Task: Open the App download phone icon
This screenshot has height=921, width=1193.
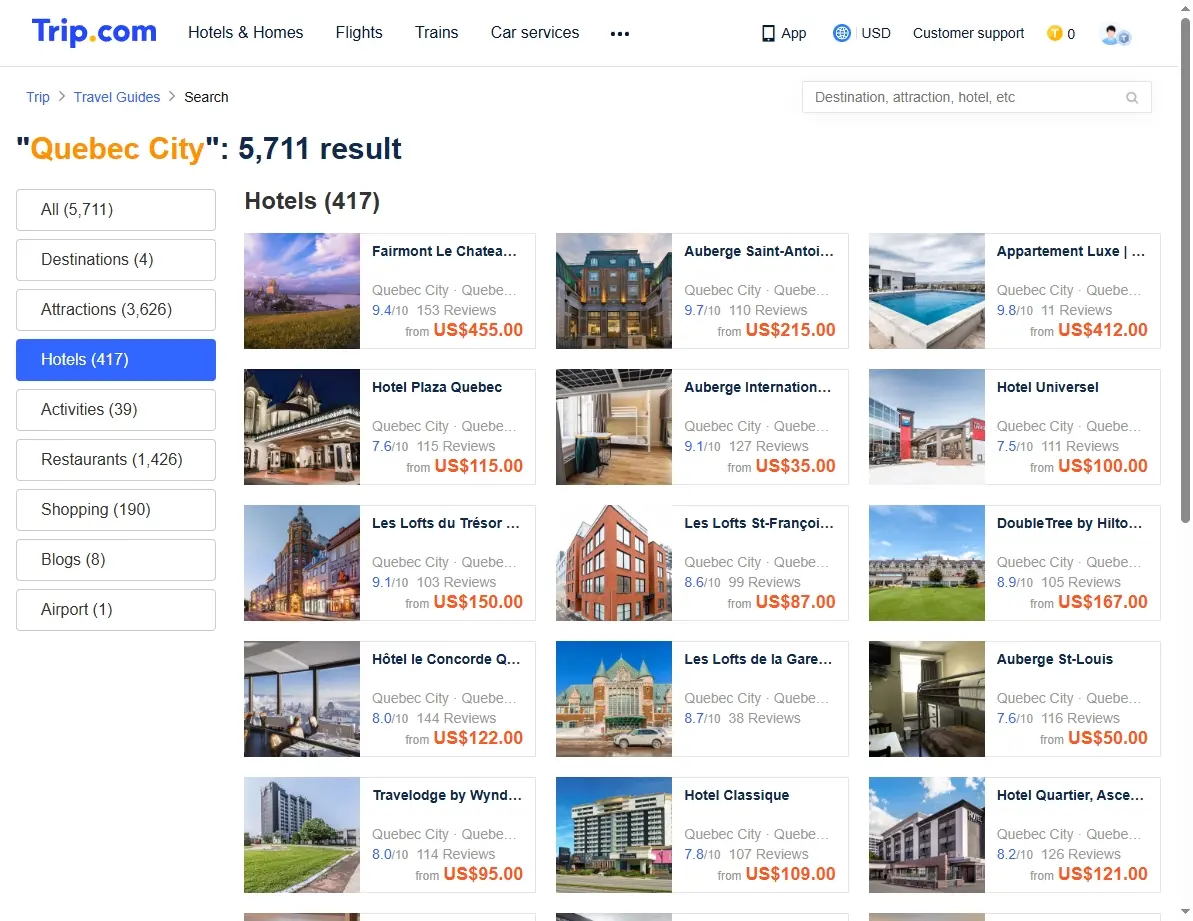Action: (768, 33)
